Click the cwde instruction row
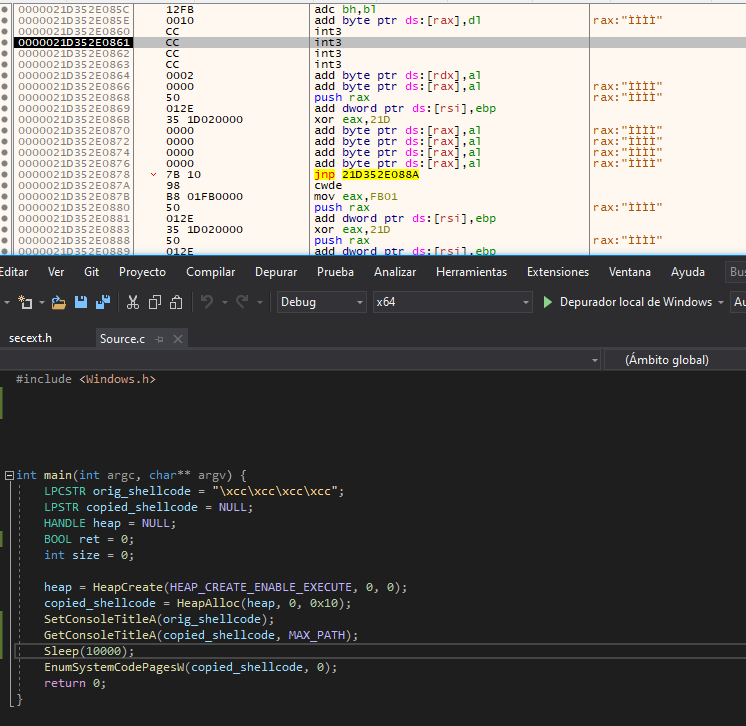Viewport: 746px width, 726px height. click(328, 186)
